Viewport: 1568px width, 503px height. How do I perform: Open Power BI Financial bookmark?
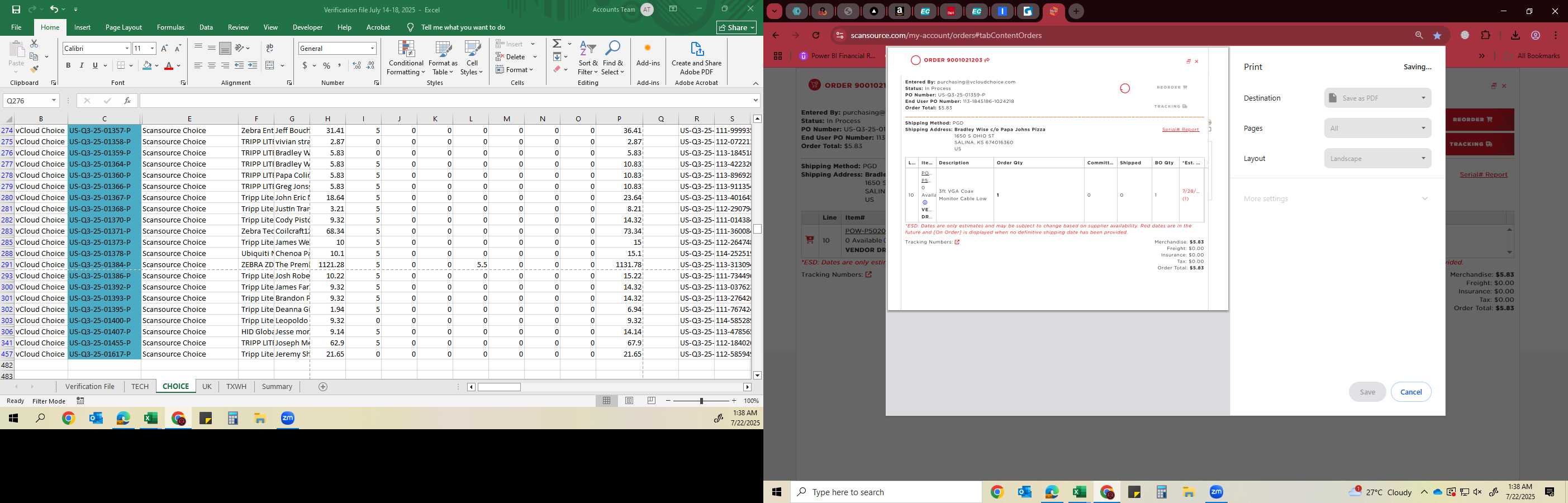(837, 56)
